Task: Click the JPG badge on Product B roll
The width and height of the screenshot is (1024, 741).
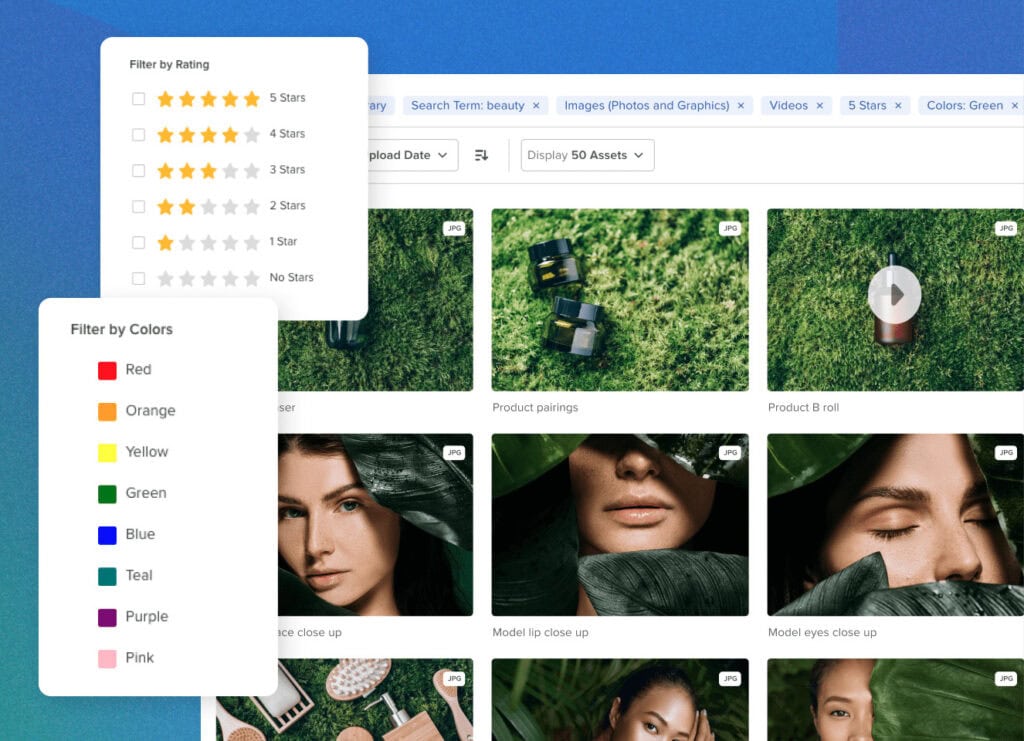Action: 1006,228
